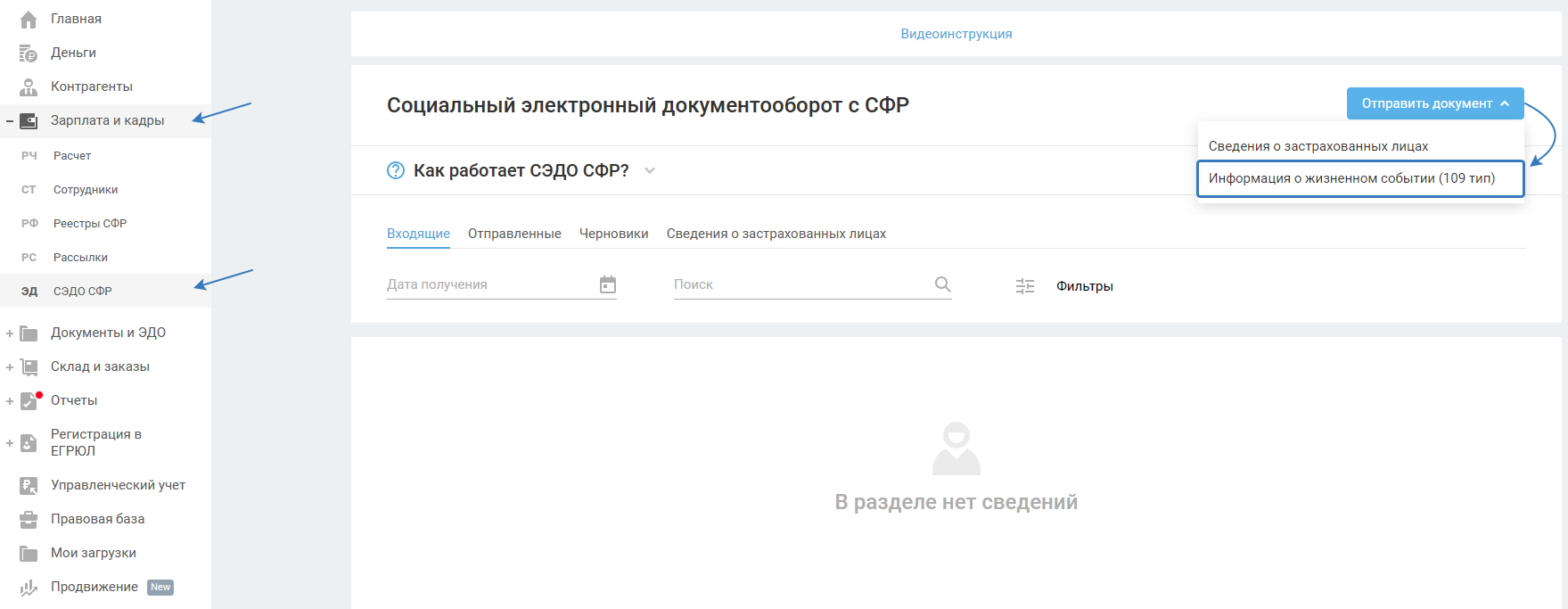1568x609 pixels.
Task: Expand the Отчеты section
Action: (9, 401)
